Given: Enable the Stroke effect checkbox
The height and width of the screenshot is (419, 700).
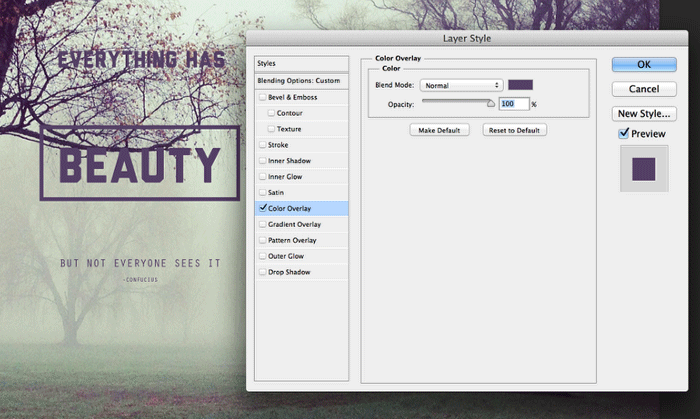Looking at the screenshot, I should click(263, 145).
